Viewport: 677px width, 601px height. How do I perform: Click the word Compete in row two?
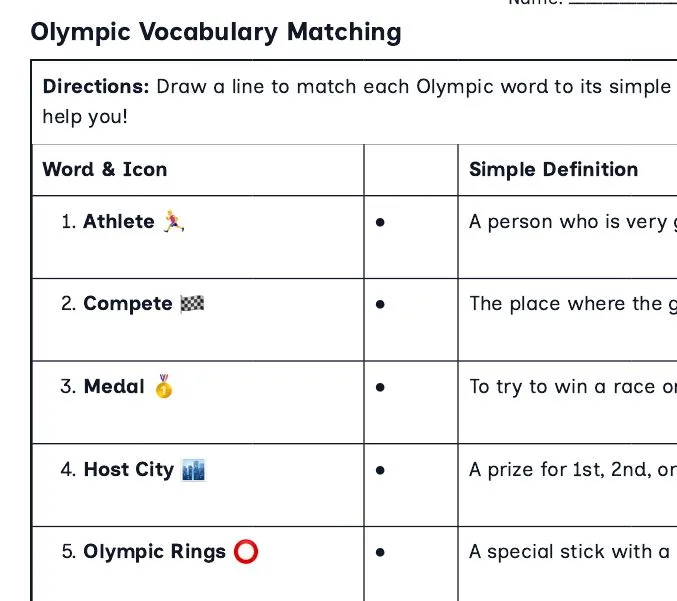(x=128, y=304)
